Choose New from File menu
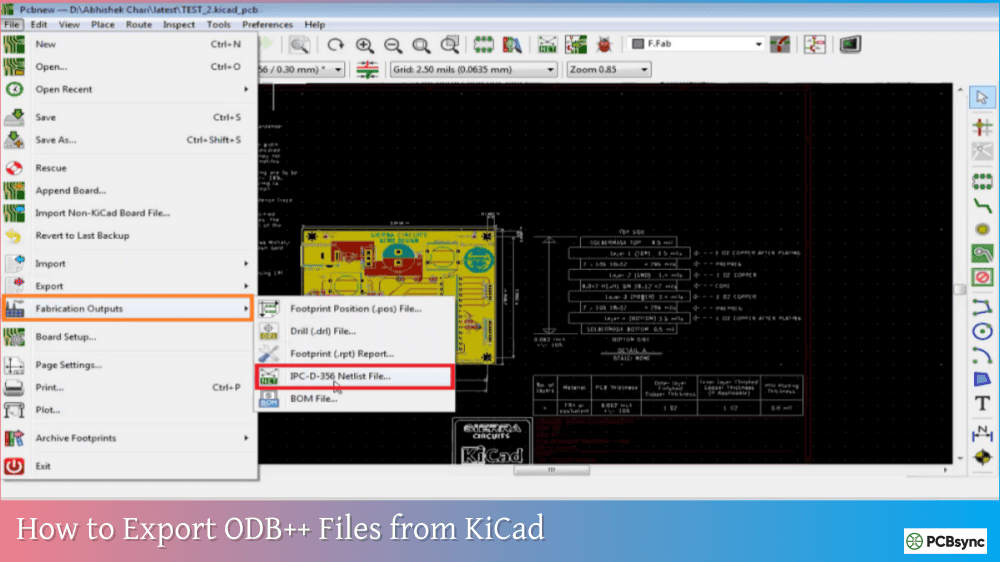Screen dimensions: 1000x562 (x=129, y=44)
